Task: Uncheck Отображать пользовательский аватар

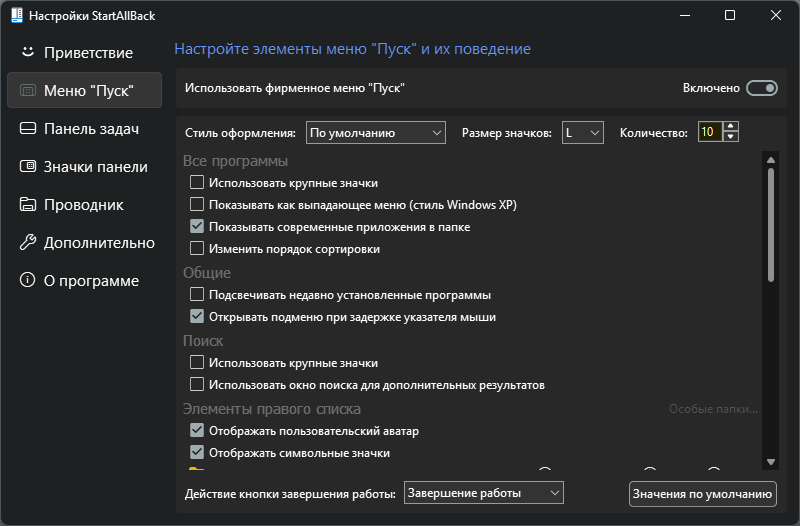Action: tap(197, 431)
